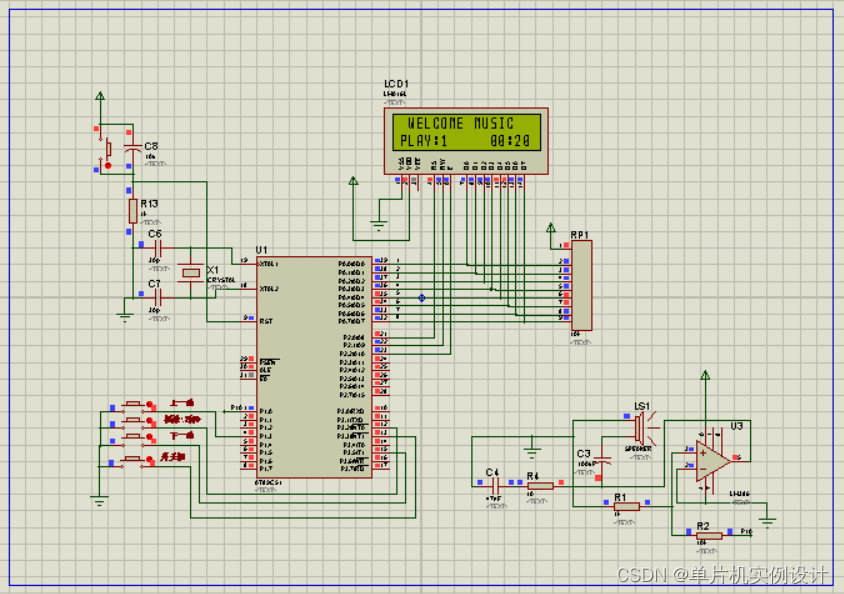
Task: Select the power terminal above U3
Action: pos(705,375)
